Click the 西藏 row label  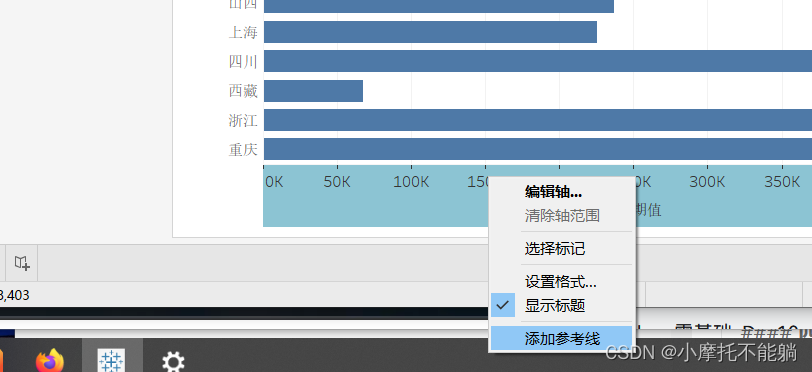click(243, 91)
